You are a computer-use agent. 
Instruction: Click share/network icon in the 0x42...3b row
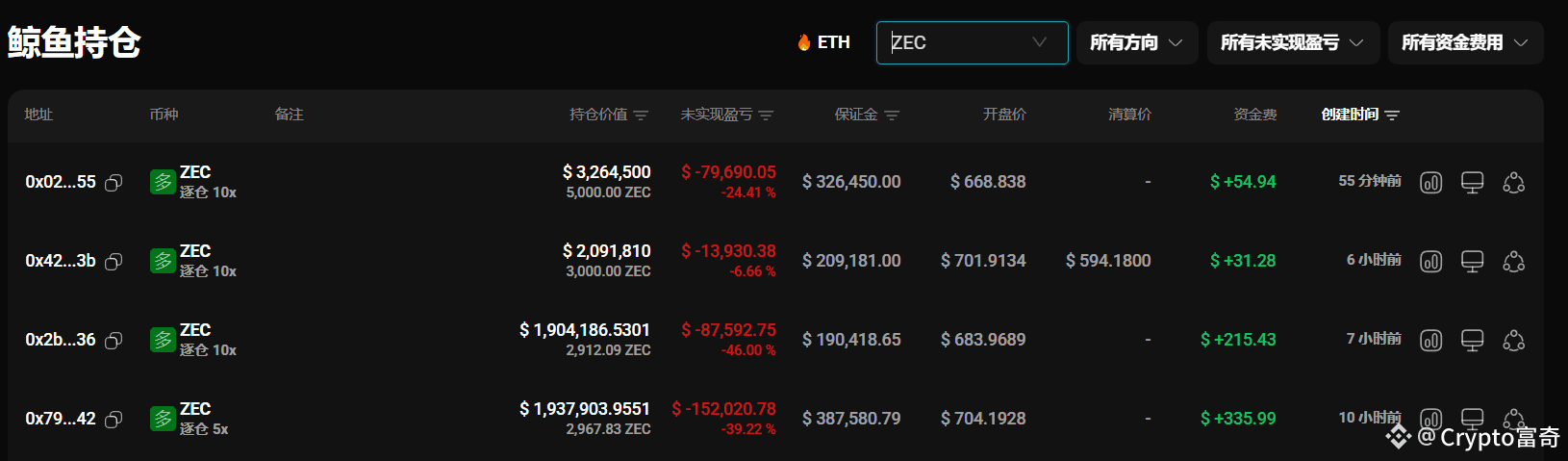1513,262
